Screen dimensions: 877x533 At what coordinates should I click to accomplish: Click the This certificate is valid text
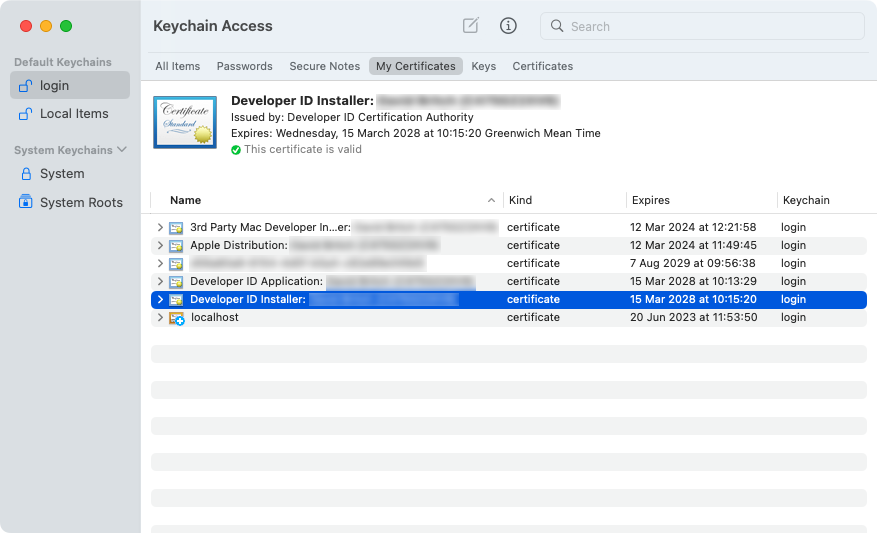click(303, 149)
